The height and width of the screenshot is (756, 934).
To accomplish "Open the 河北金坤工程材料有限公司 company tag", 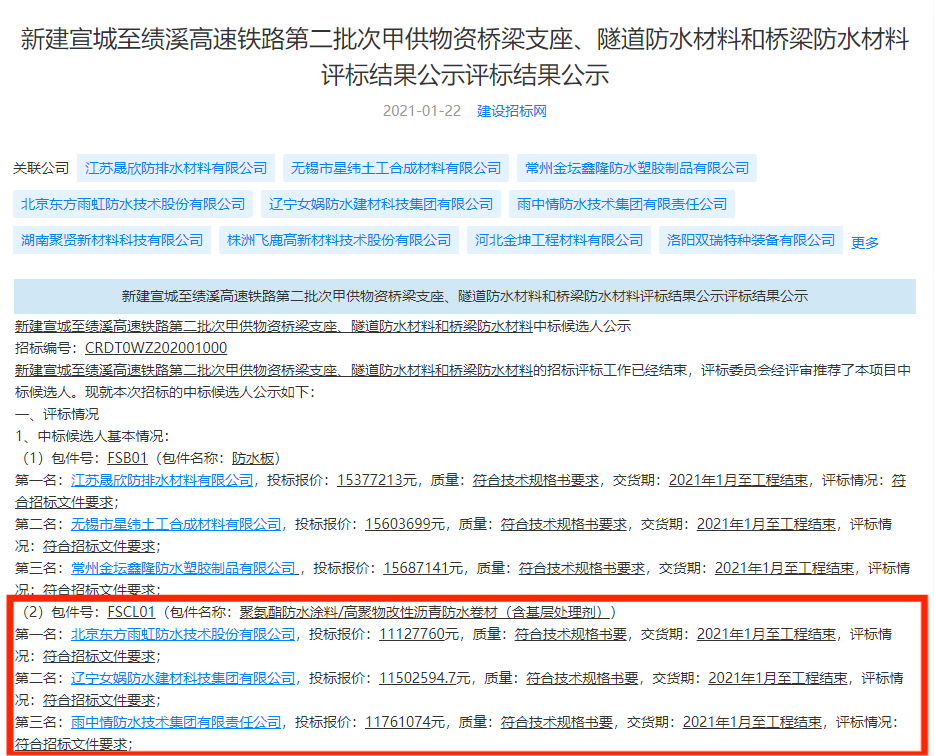I will click(559, 240).
